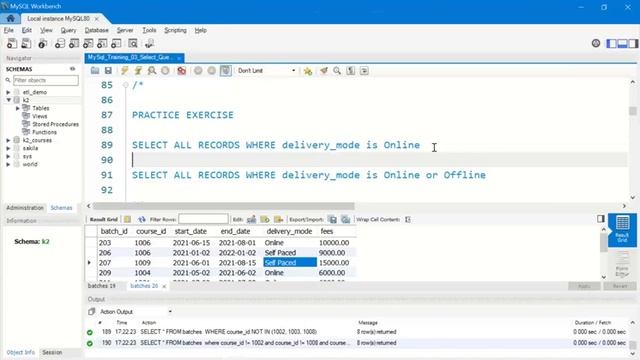Export recordset to external file icon
Screen dimensions: 640x360
coord(333,220)
